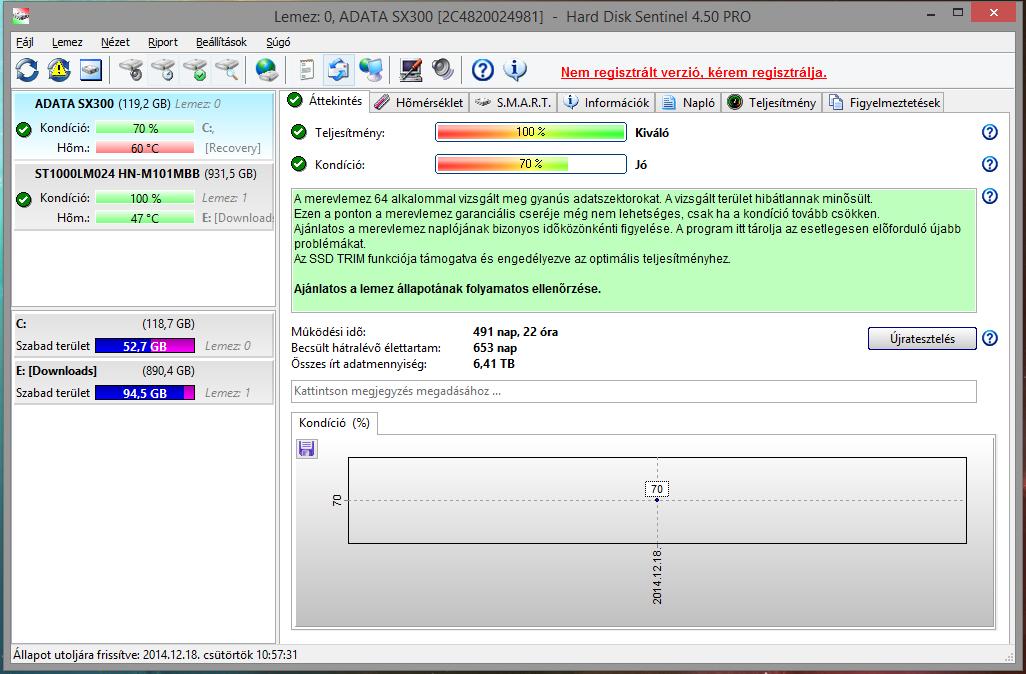Click the ST1000LM024 47 °C temperature bar

(145, 218)
